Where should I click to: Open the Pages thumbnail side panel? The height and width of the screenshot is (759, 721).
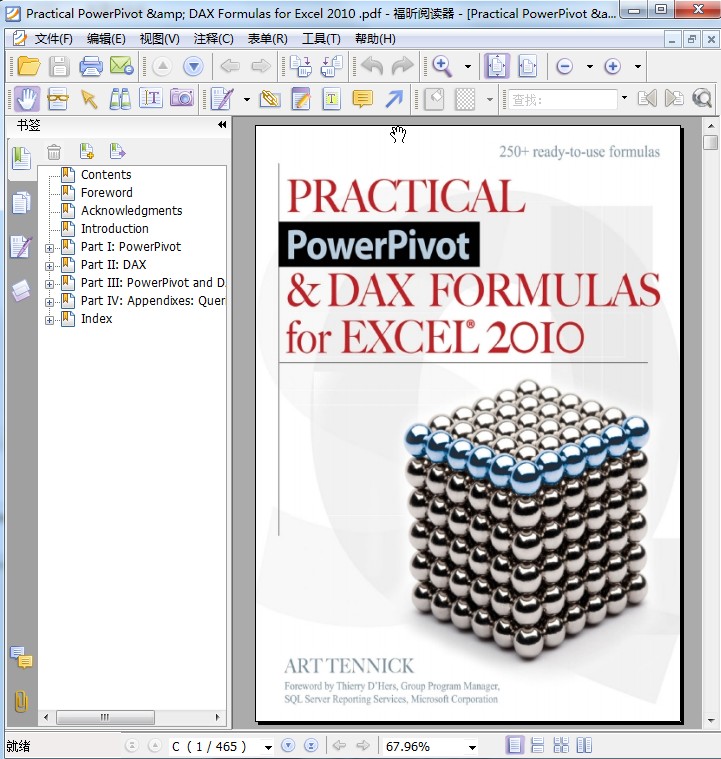tap(21, 202)
